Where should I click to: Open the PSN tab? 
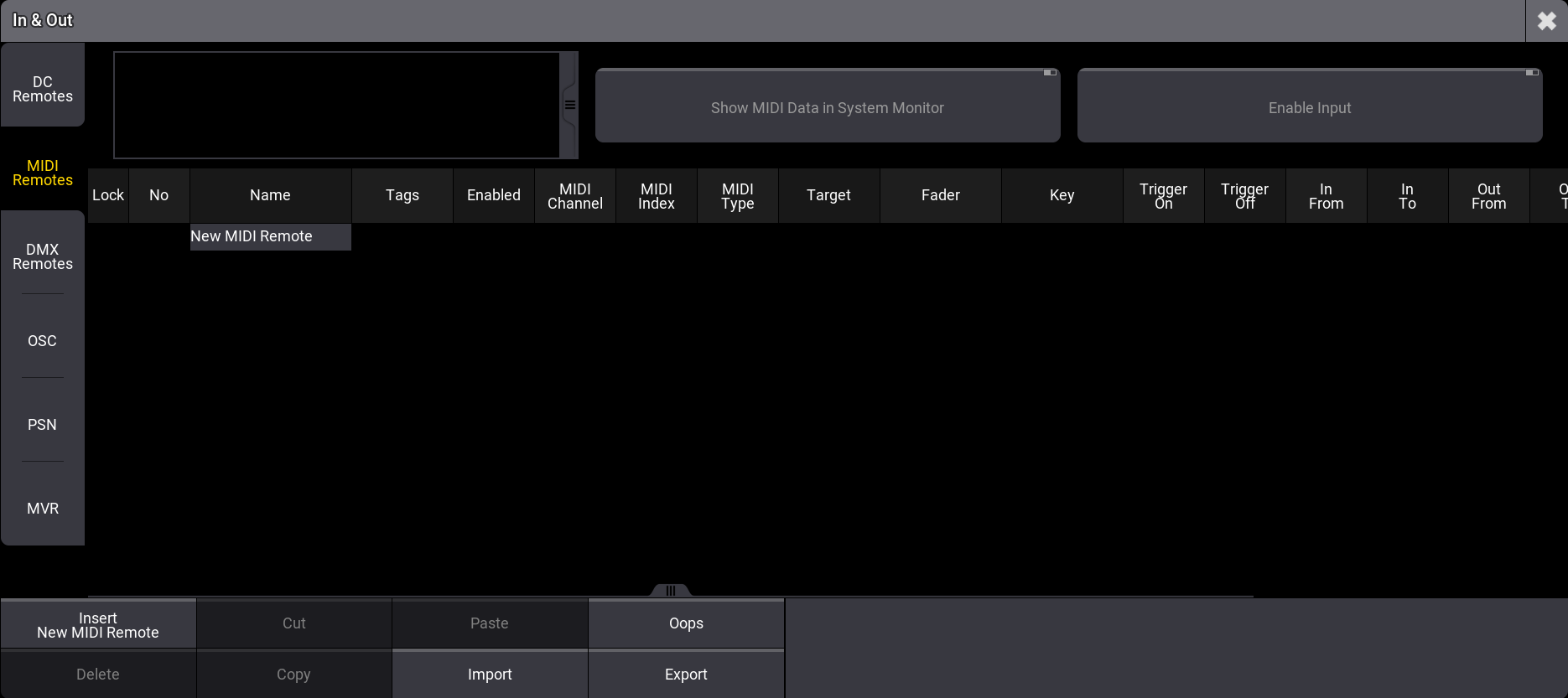tap(43, 425)
